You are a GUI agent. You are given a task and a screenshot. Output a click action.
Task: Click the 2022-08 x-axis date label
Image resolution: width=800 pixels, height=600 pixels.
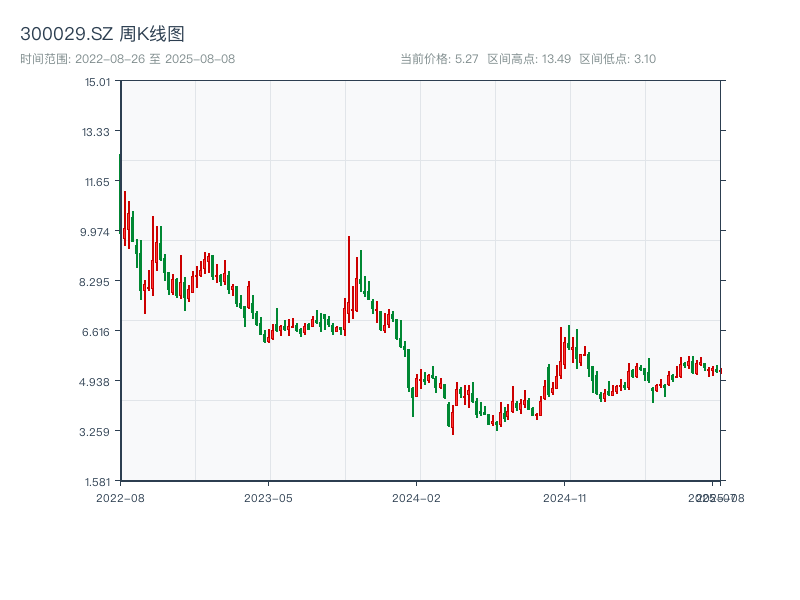click(x=120, y=497)
